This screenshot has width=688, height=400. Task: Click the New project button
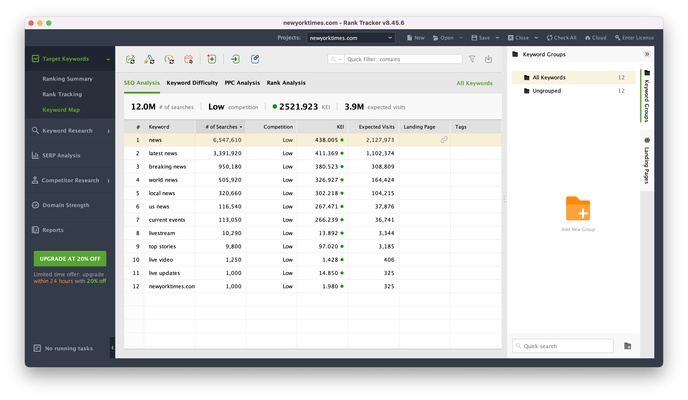(x=416, y=38)
